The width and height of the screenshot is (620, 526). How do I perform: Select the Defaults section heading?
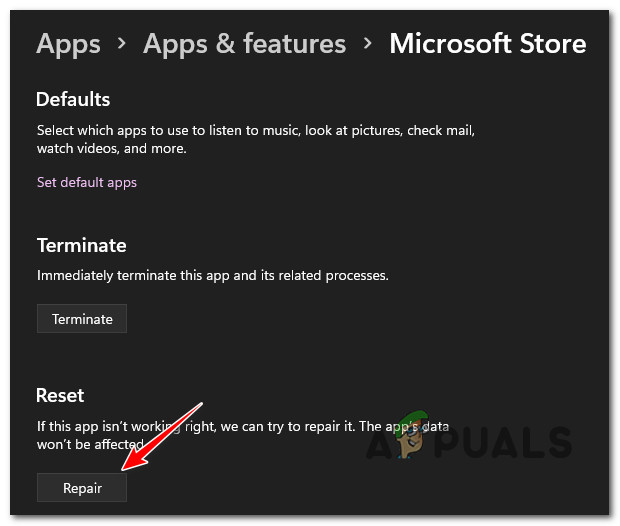pyautogui.click(x=73, y=99)
